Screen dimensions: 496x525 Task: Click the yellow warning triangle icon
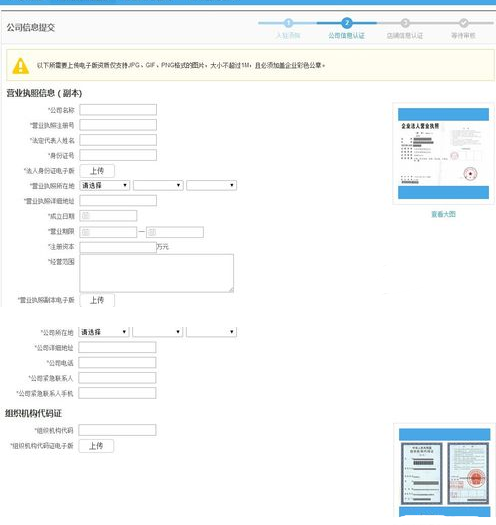[20, 66]
